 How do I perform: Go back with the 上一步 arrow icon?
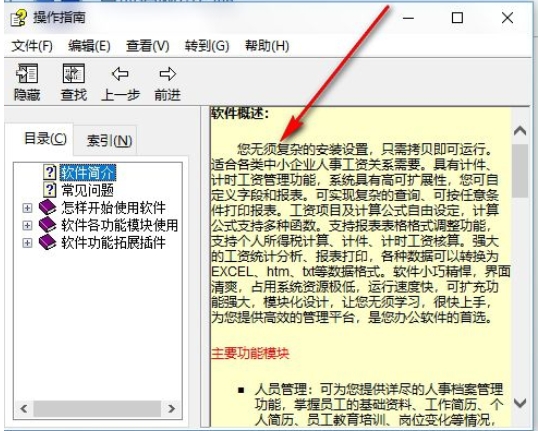coord(120,74)
